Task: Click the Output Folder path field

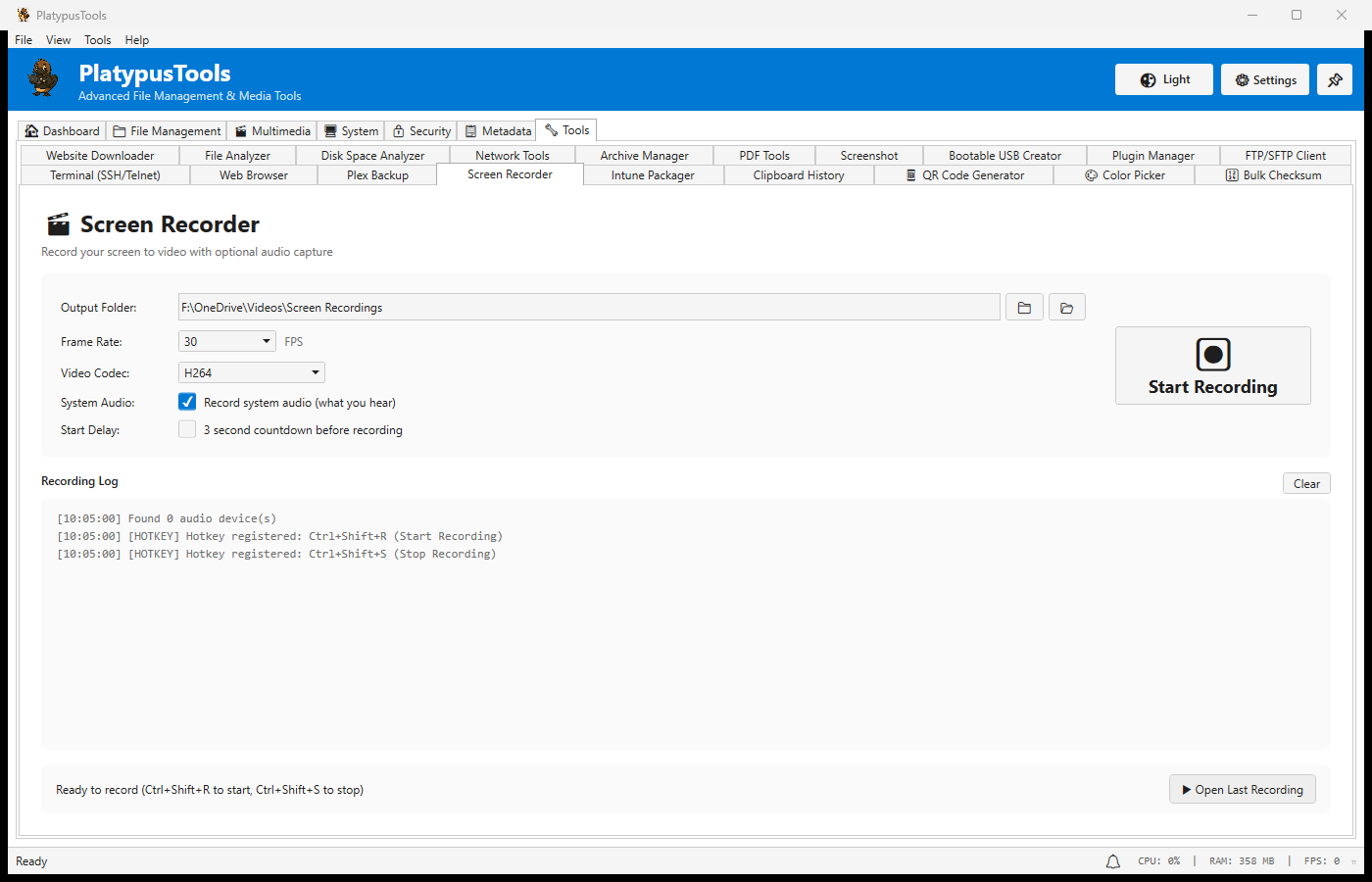Action: 588,308
